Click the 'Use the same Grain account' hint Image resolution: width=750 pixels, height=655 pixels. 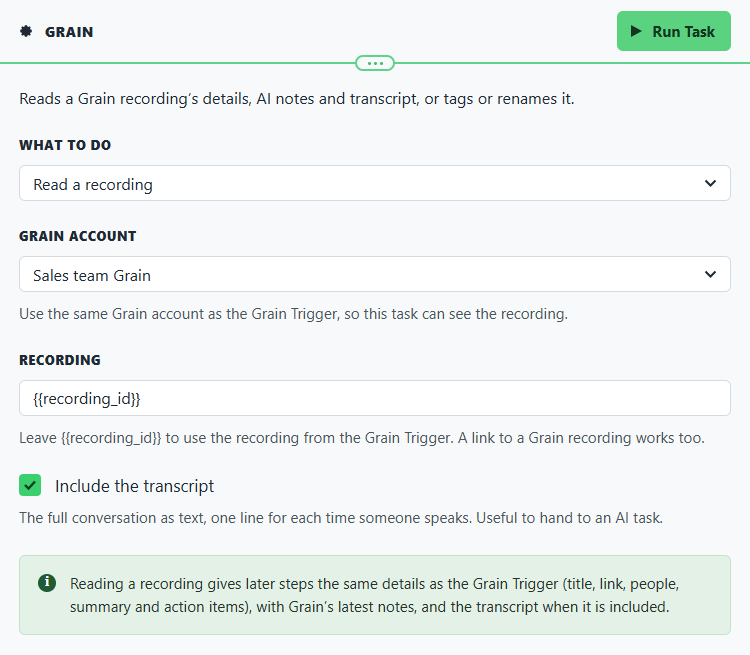(x=293, y=314)
